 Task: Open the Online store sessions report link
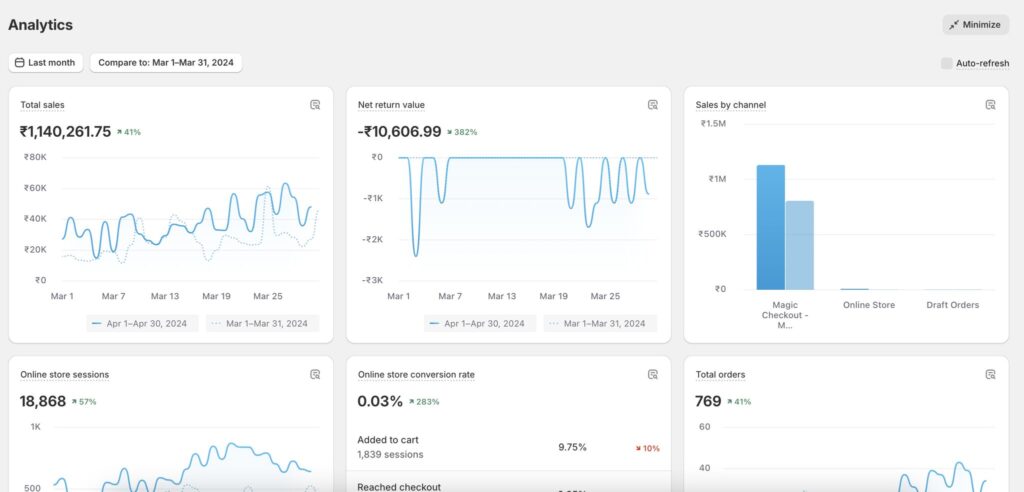point(64,375)
